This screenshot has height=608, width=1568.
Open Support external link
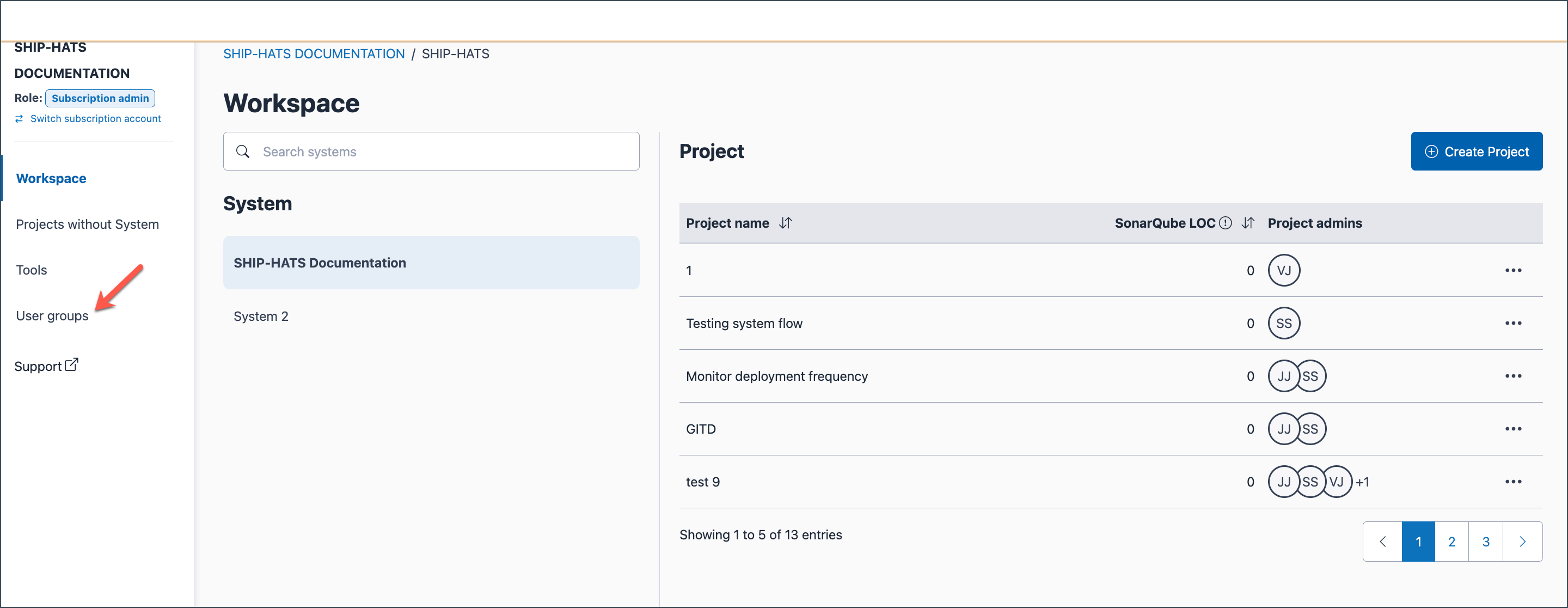(46, 366)
